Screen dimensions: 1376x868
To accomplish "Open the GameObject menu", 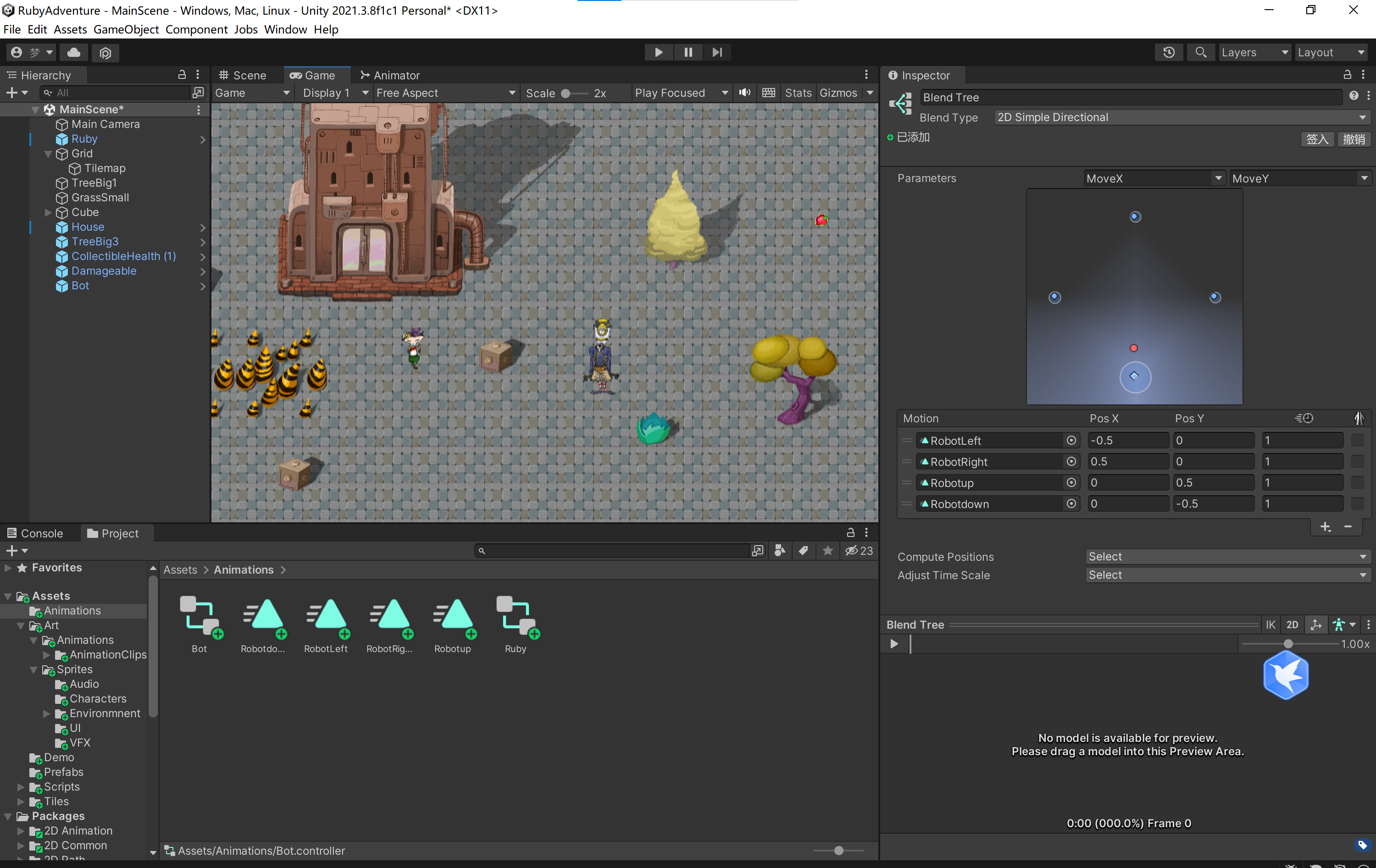I will pos(126,29).
